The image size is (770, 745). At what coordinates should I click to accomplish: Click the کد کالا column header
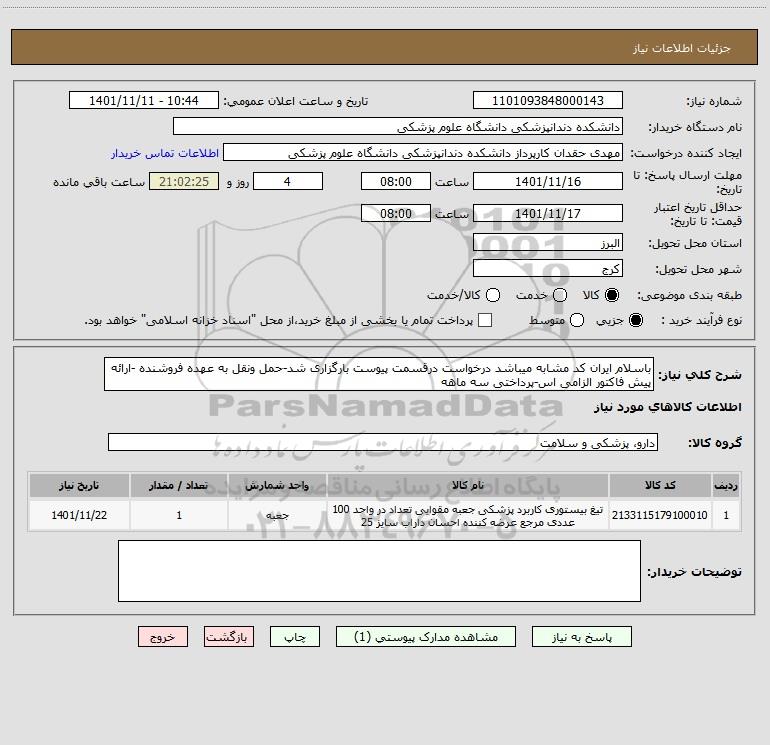click(x=660, y=486)
